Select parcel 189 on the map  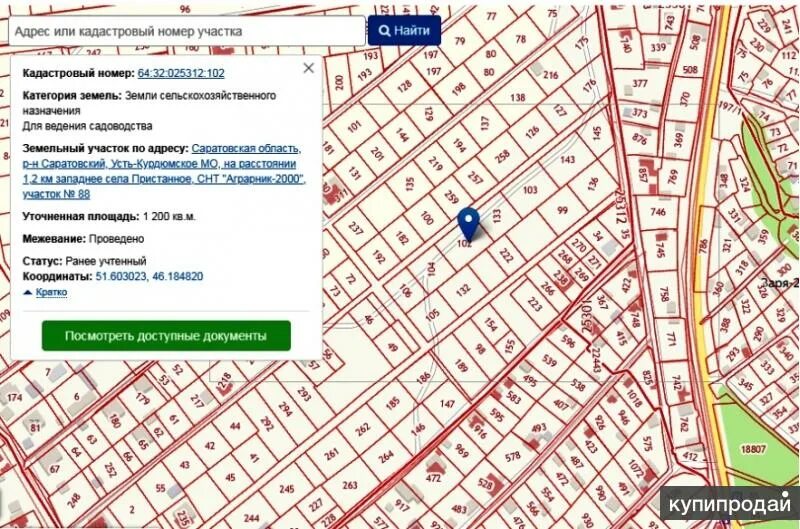pyautogui.click(x=461, y=366)
